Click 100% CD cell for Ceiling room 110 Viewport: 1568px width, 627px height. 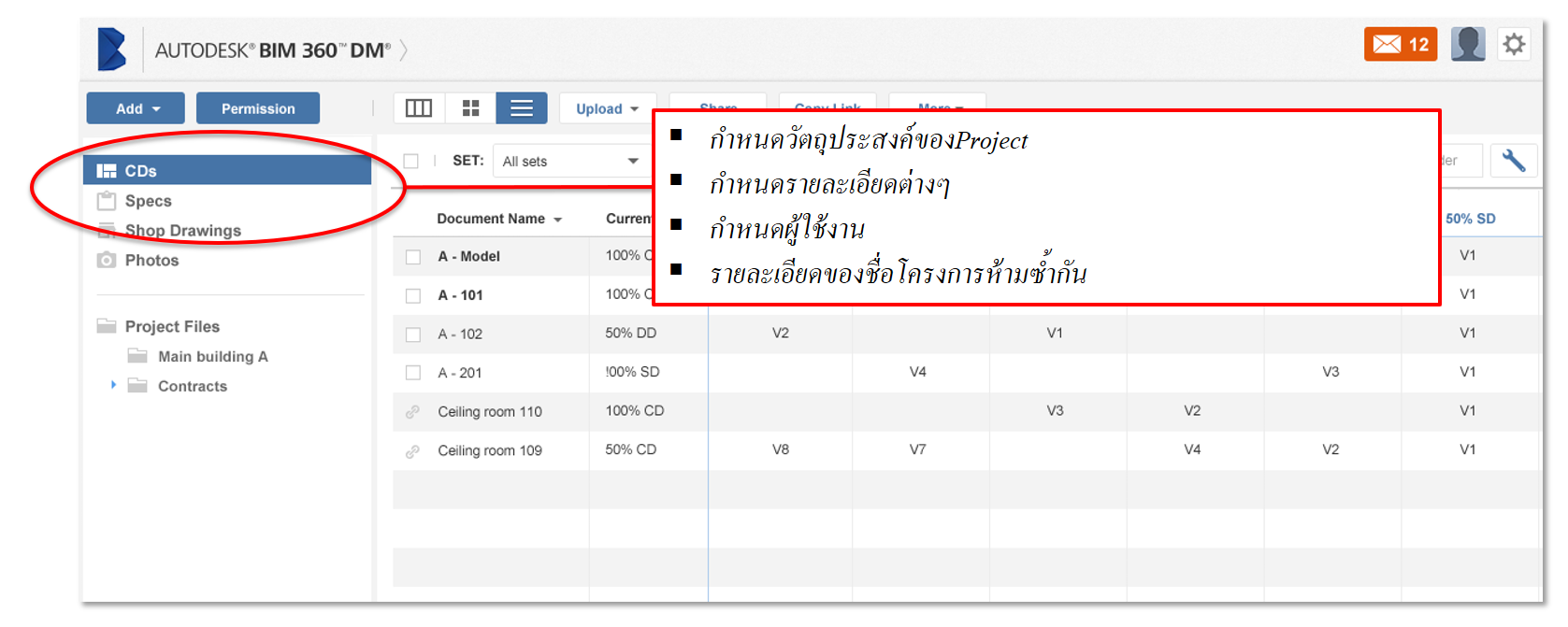635,410
